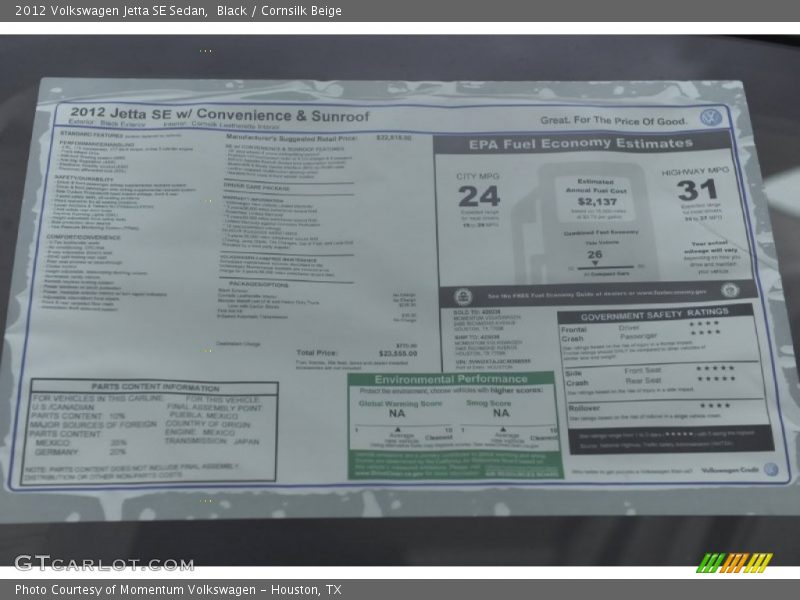Viewport: 800px width, 600px height.
Task: Click the 'GERMANY' parts content row
Action: (x=79, y=452)
